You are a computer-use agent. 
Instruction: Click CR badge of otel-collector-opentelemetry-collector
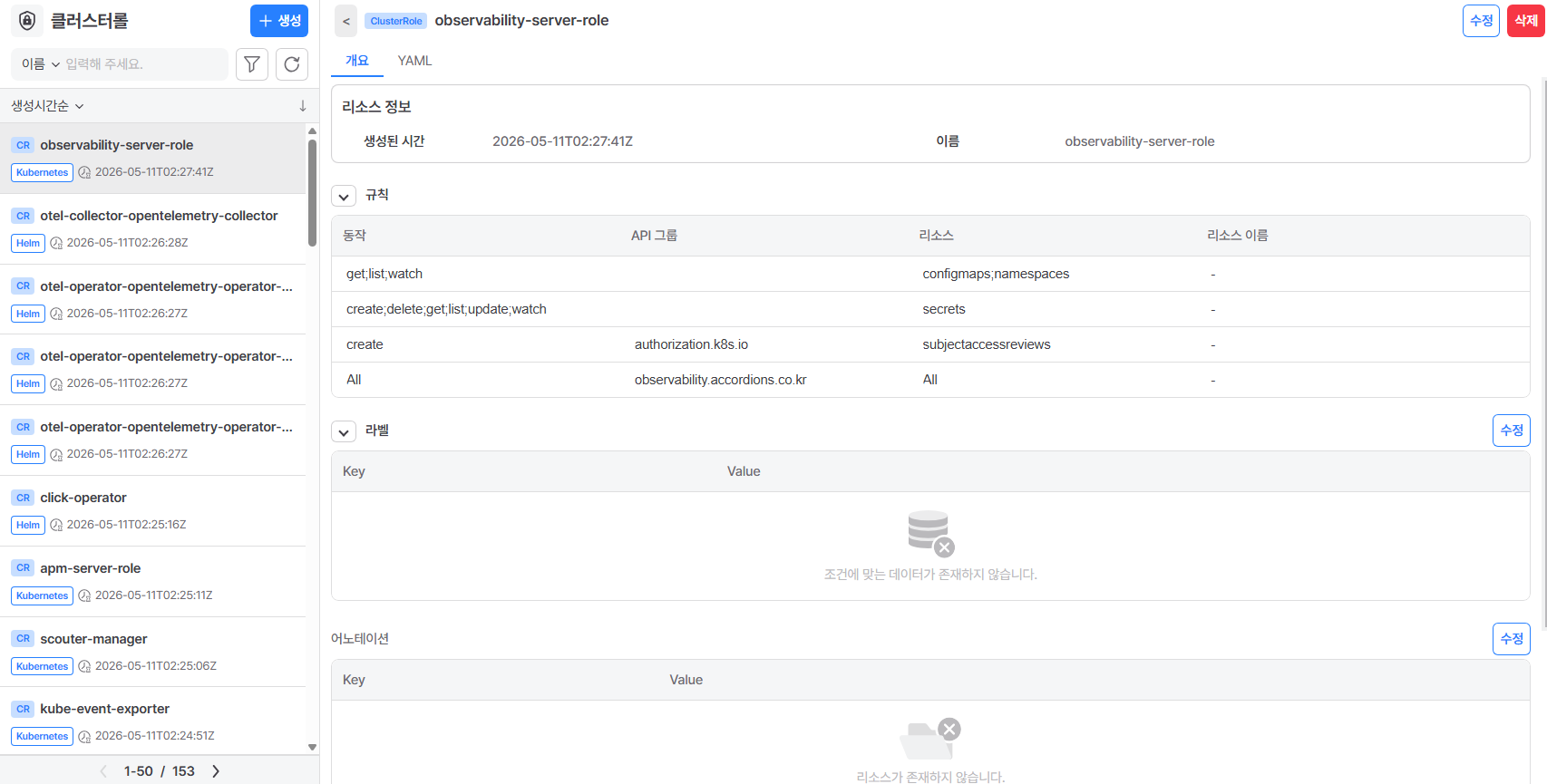[x=24, y=216]
